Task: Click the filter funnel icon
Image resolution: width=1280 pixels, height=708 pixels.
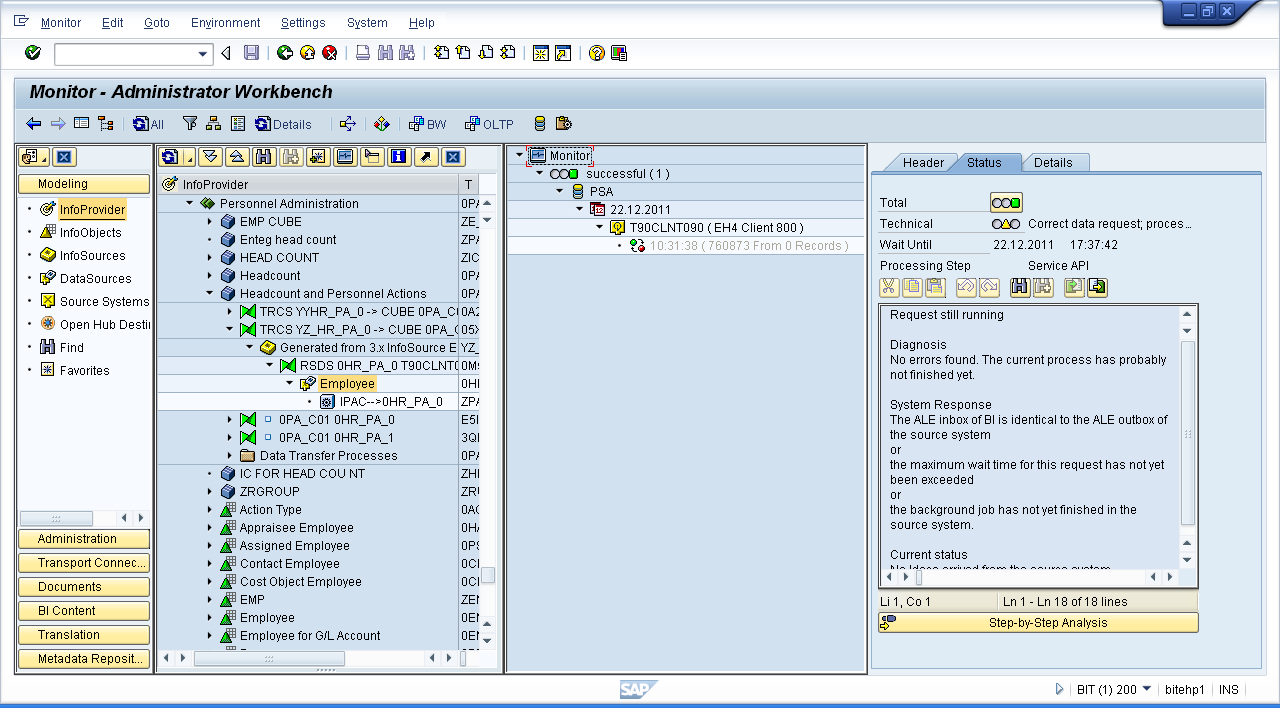Action: coord(190,124)
